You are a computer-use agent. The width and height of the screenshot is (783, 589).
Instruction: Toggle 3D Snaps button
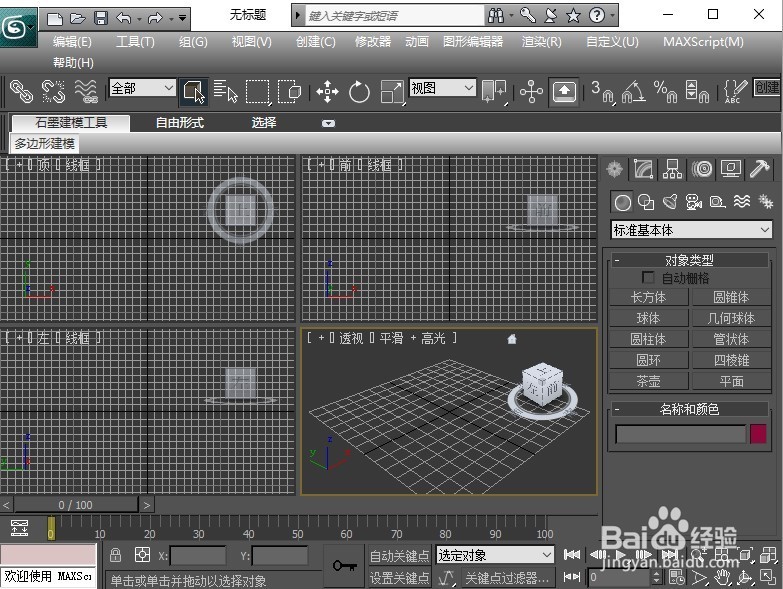tap(602, 92)
